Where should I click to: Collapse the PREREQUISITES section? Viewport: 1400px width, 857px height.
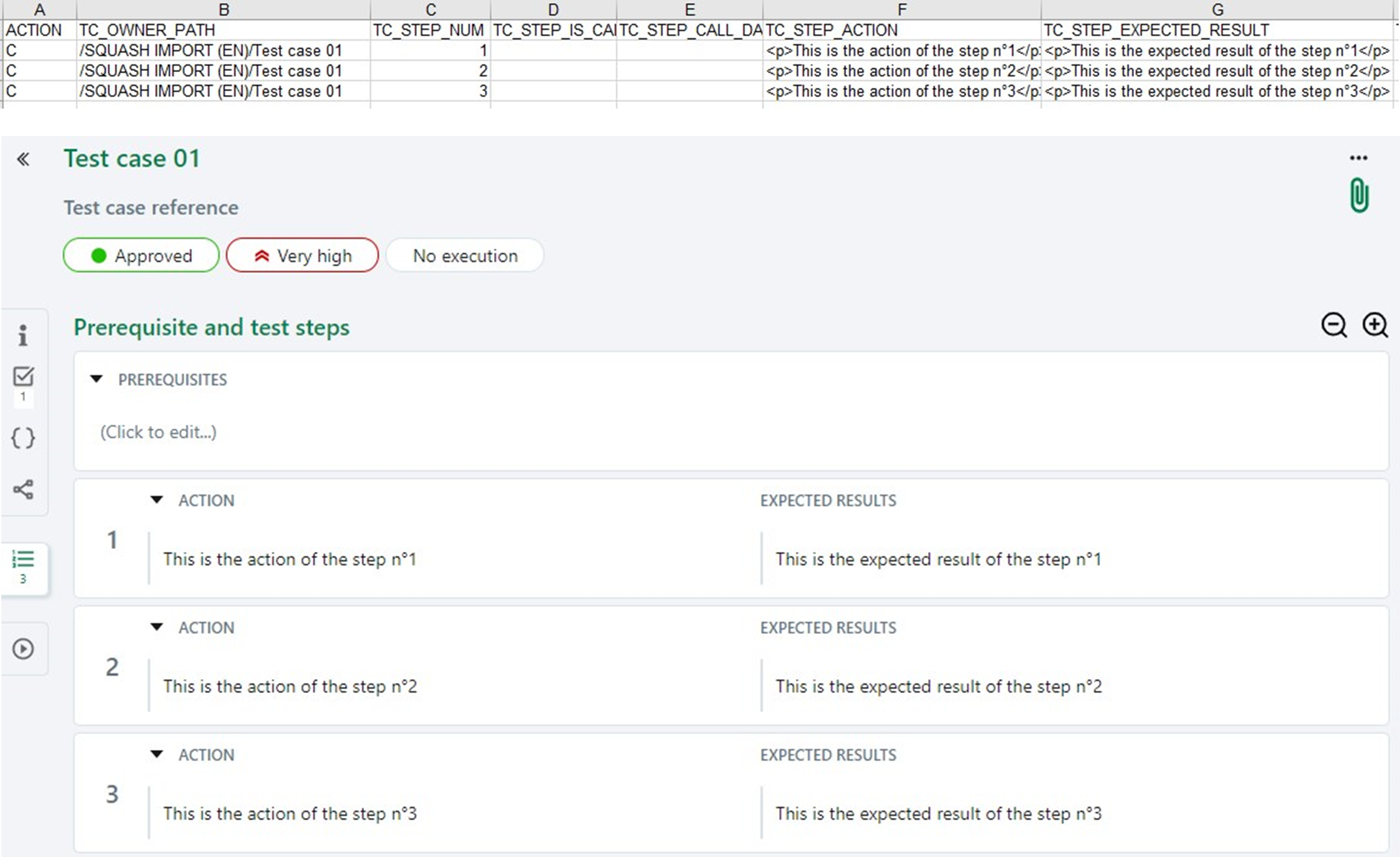[x=96, y=379]
